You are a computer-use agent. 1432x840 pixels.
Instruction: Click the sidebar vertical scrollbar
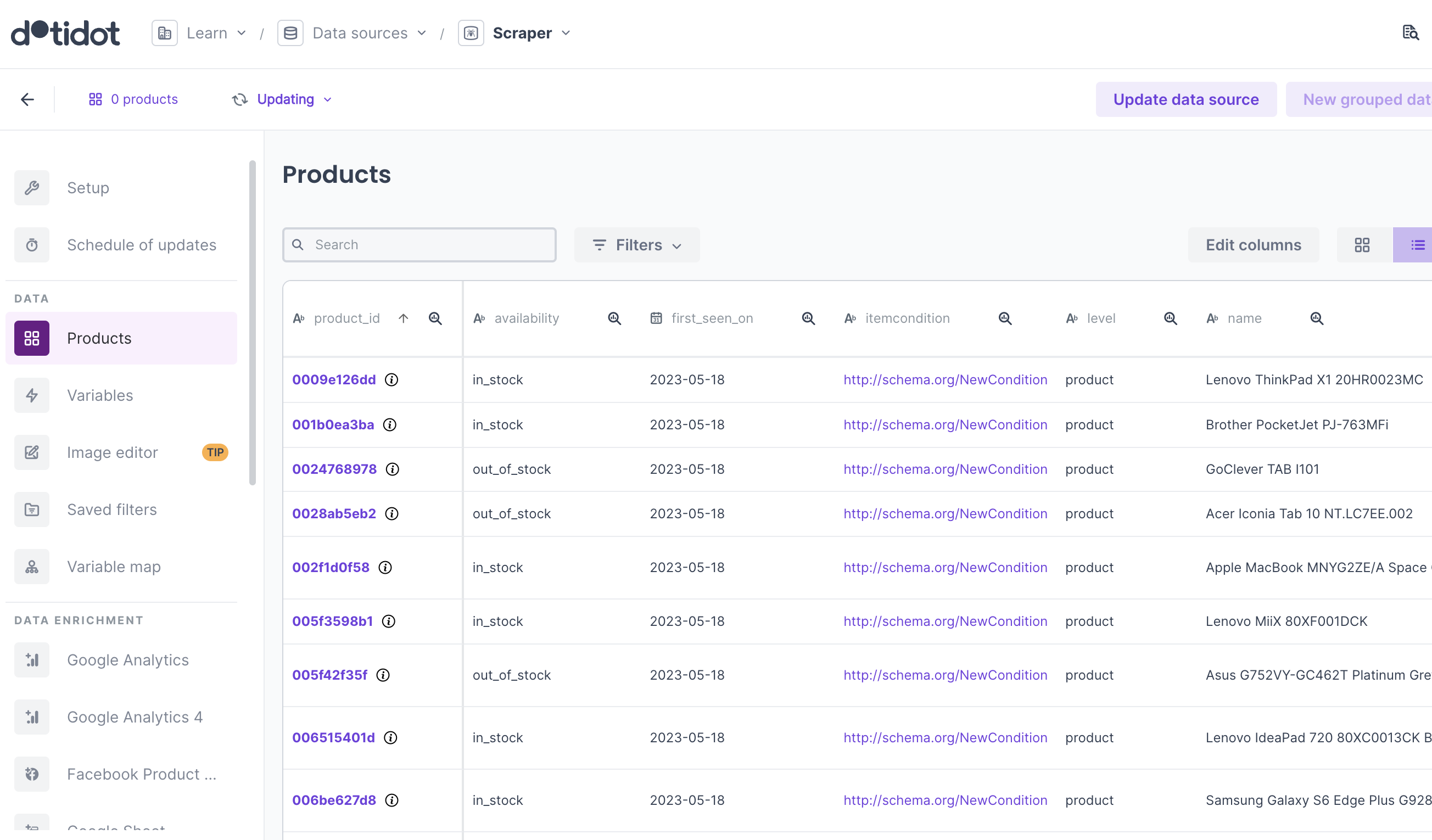point(253,323)
